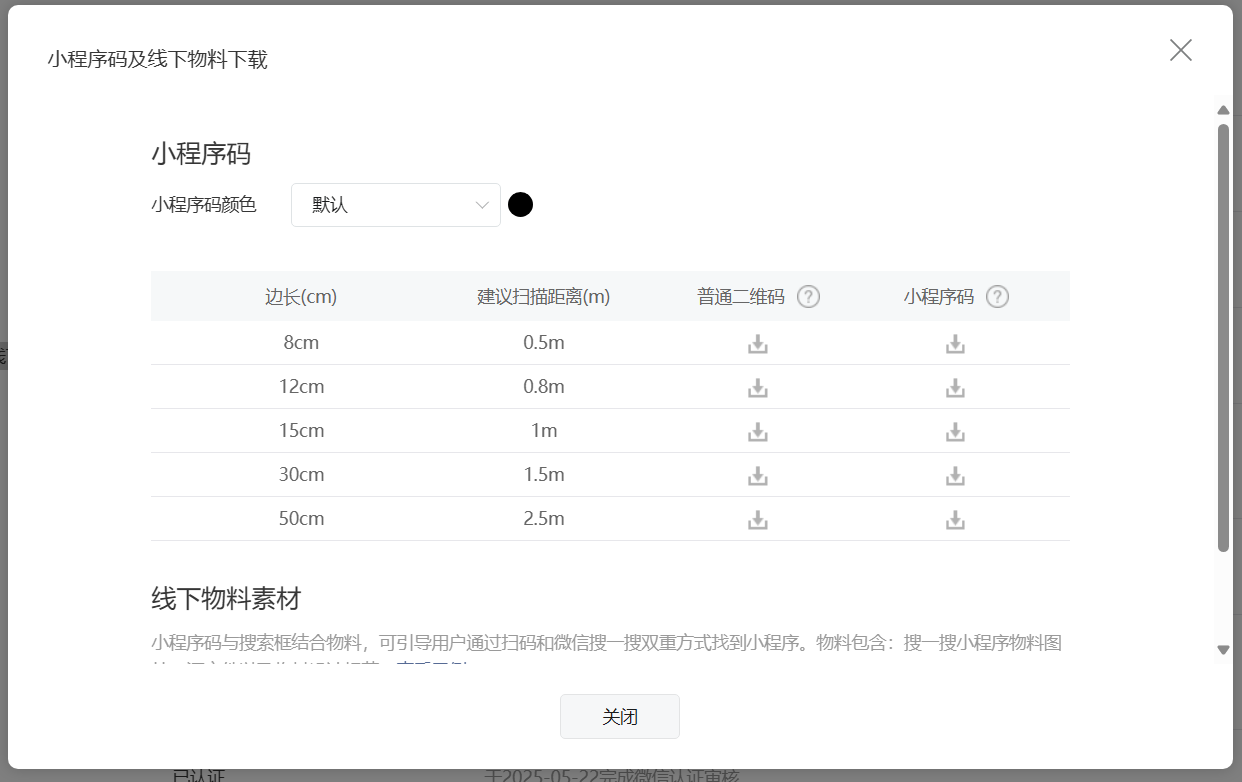The height and width of the screenshot is (782, 1242).
Task: Click the 关闭 button
Action: point(620,717)
